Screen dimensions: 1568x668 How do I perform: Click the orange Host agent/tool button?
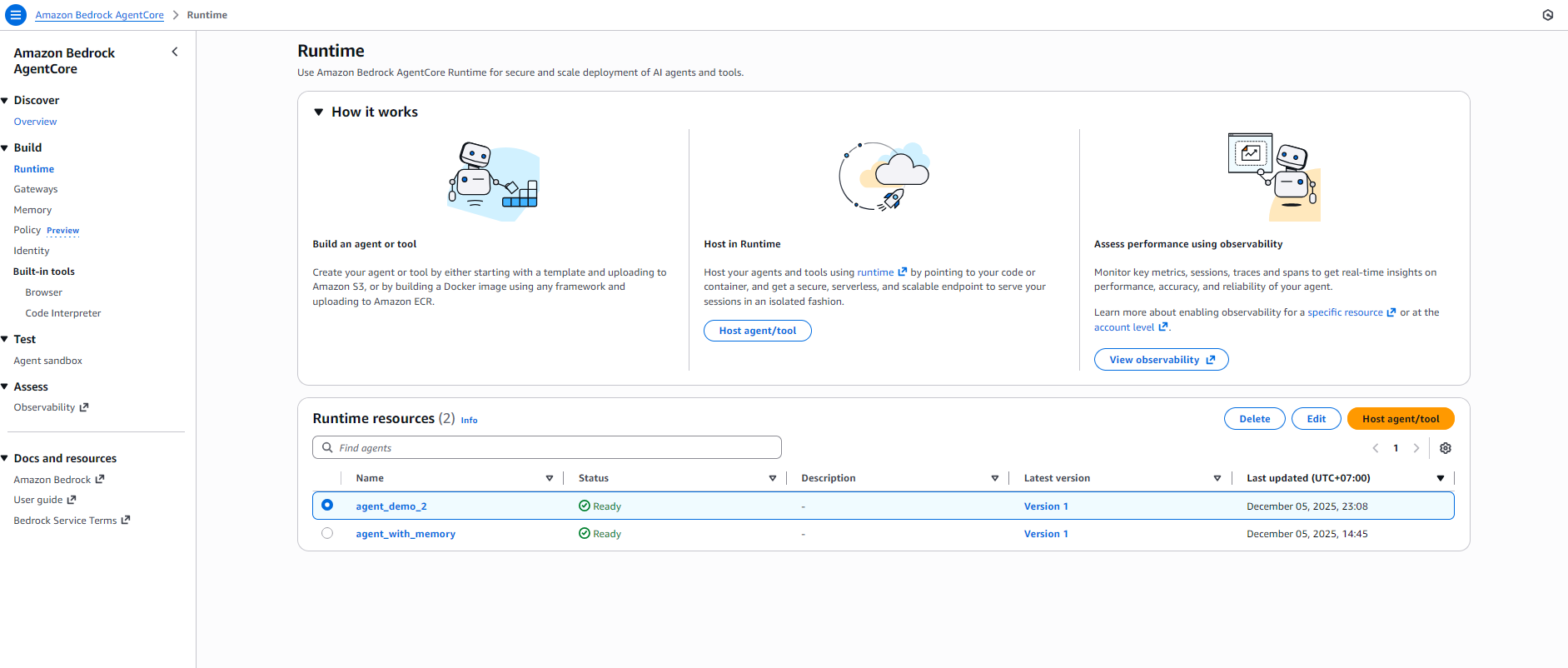[x=1400, y=419]
